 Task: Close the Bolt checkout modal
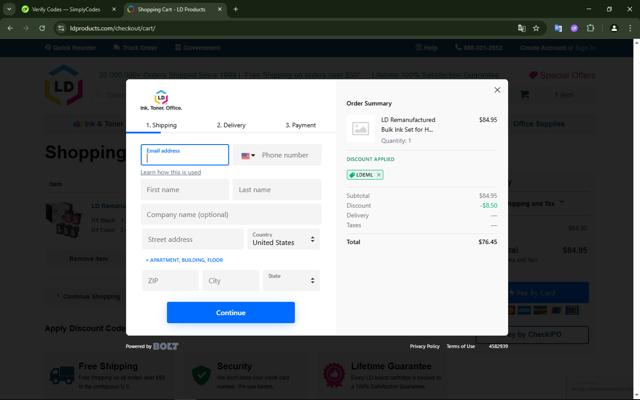tap(497, 90)
